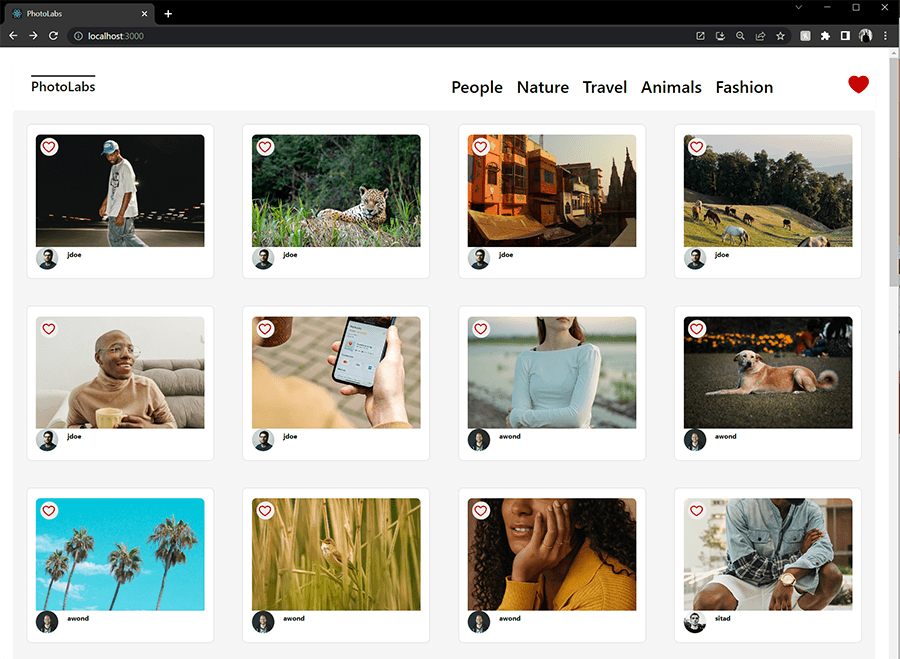Go back using the browser back arrow
This screenshot has height=659, width=900.
(12, 35)
